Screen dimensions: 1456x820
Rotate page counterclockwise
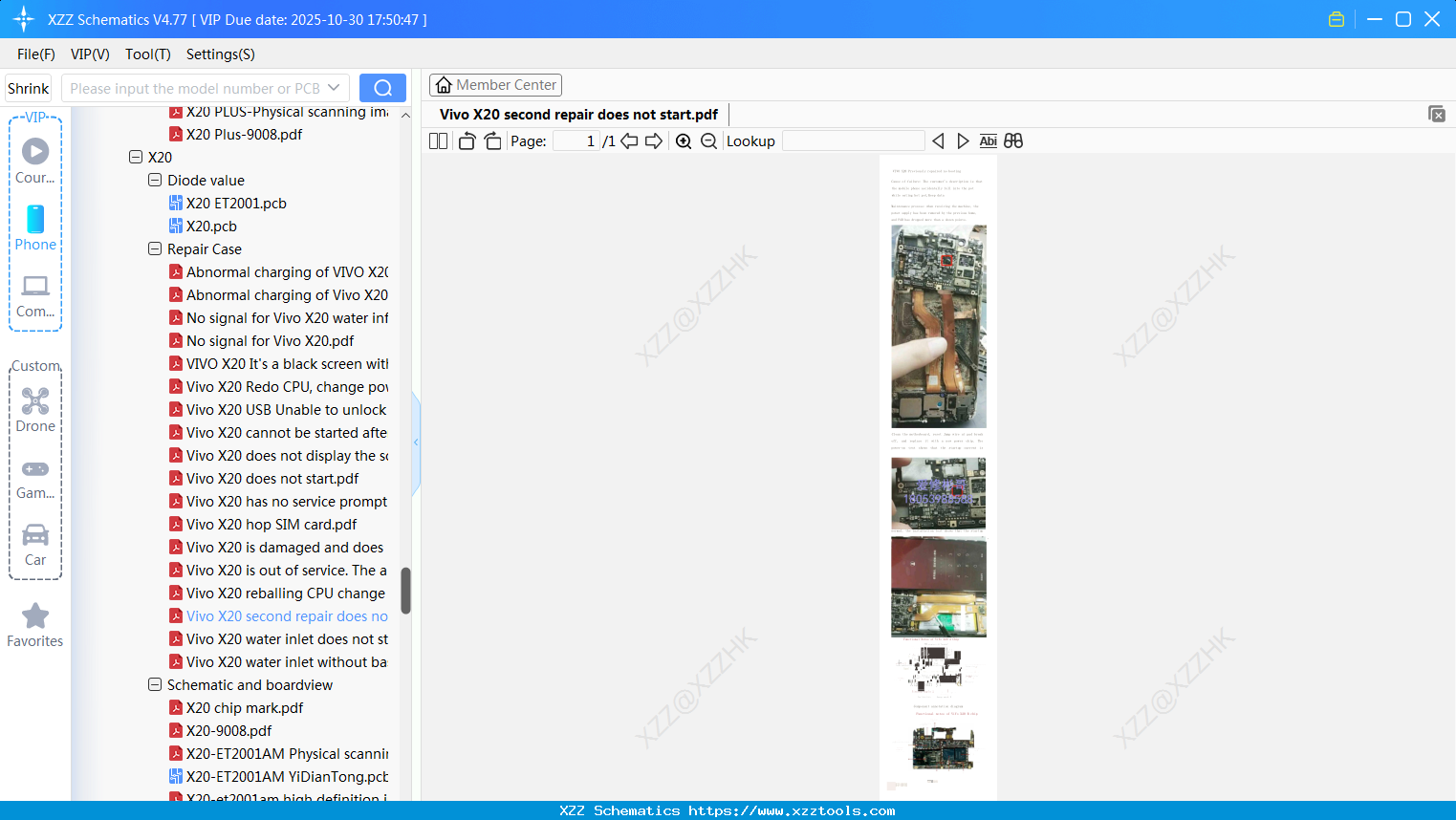click(467, 141)
